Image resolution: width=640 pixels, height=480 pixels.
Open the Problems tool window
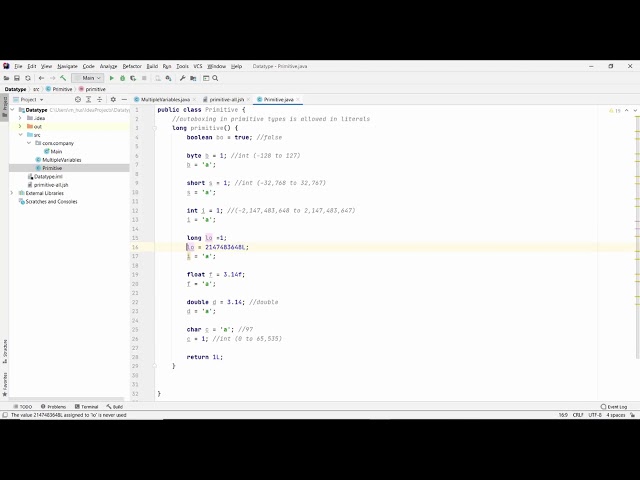pos(53,407)
